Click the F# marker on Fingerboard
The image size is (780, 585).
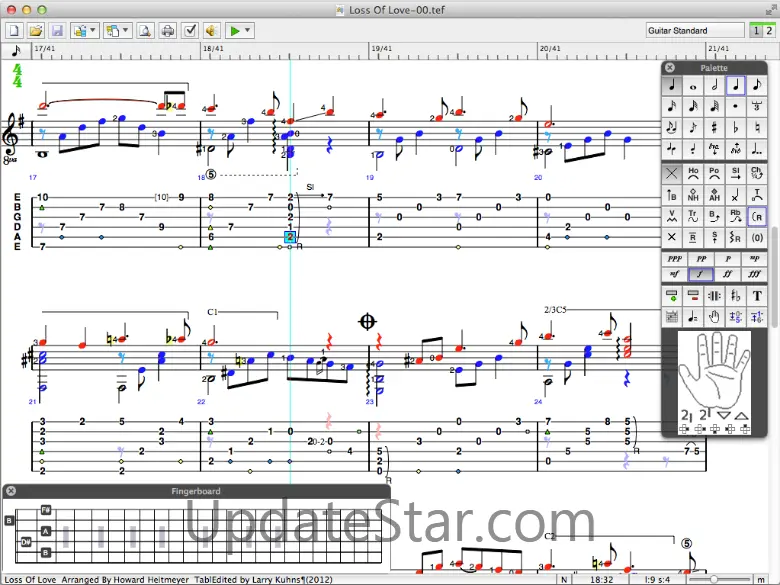coord(46,510)
